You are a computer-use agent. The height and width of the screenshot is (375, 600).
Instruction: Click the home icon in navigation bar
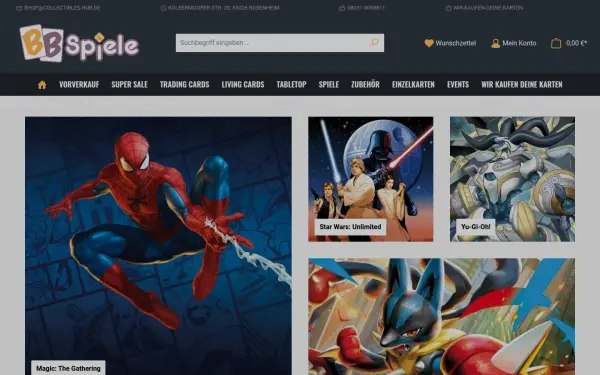(x=42, y=85)
